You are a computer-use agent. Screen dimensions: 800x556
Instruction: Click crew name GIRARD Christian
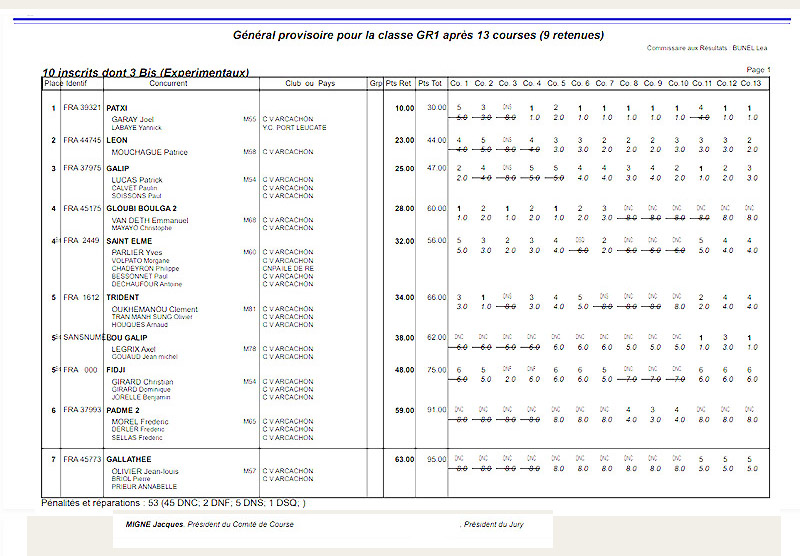(142, 382)
